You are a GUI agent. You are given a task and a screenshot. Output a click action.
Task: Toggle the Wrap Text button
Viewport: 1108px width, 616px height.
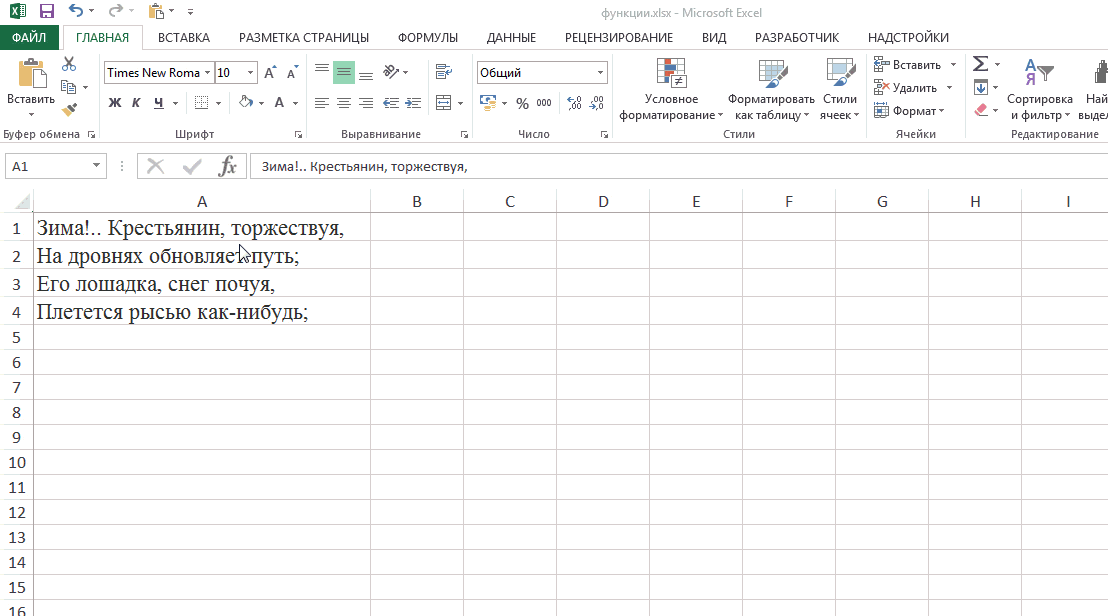coord(444,72)
